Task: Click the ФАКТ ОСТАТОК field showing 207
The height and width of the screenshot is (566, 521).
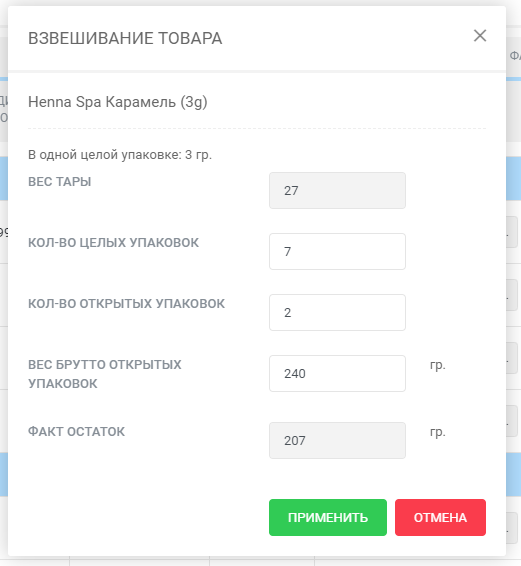Action: (x=337, y=440)
